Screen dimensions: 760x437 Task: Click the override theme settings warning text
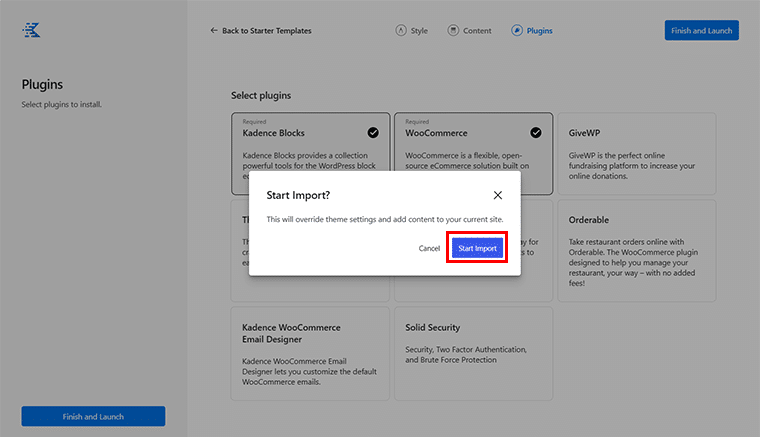pyautogui.click(x=385, y=219)
